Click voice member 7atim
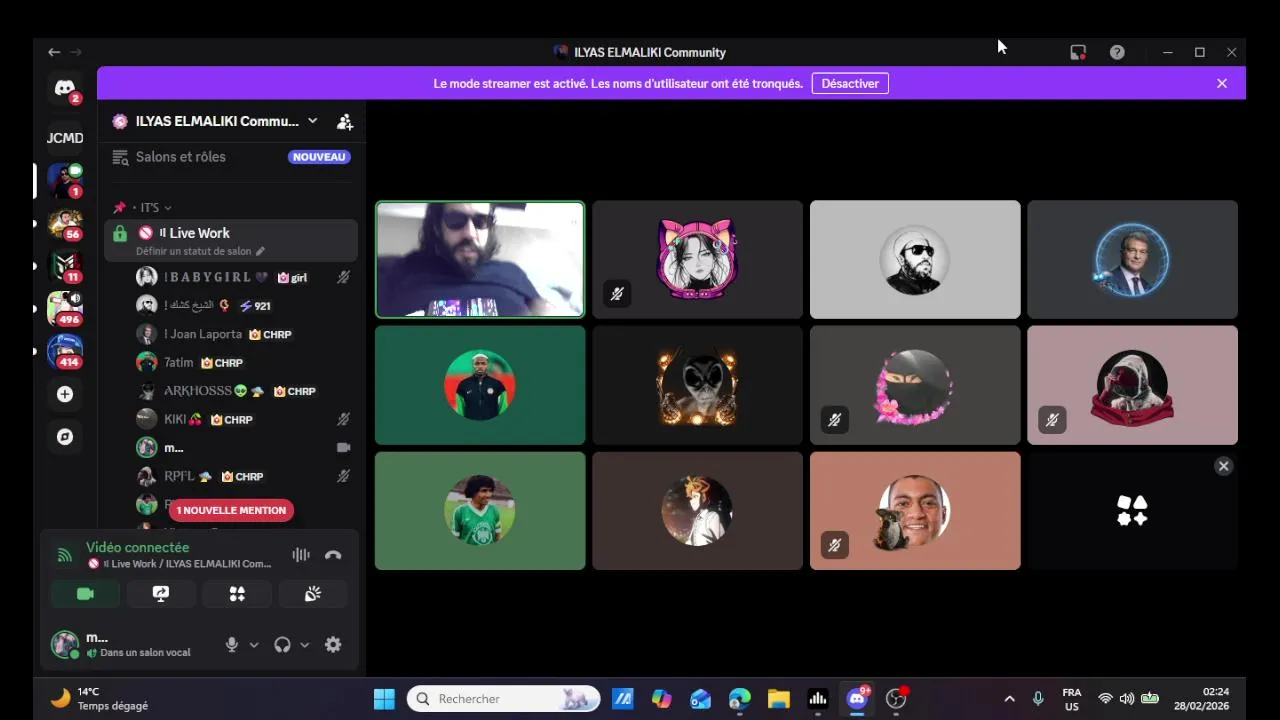The width and height of the screenshot is (1280, 720). pos(245,363)
